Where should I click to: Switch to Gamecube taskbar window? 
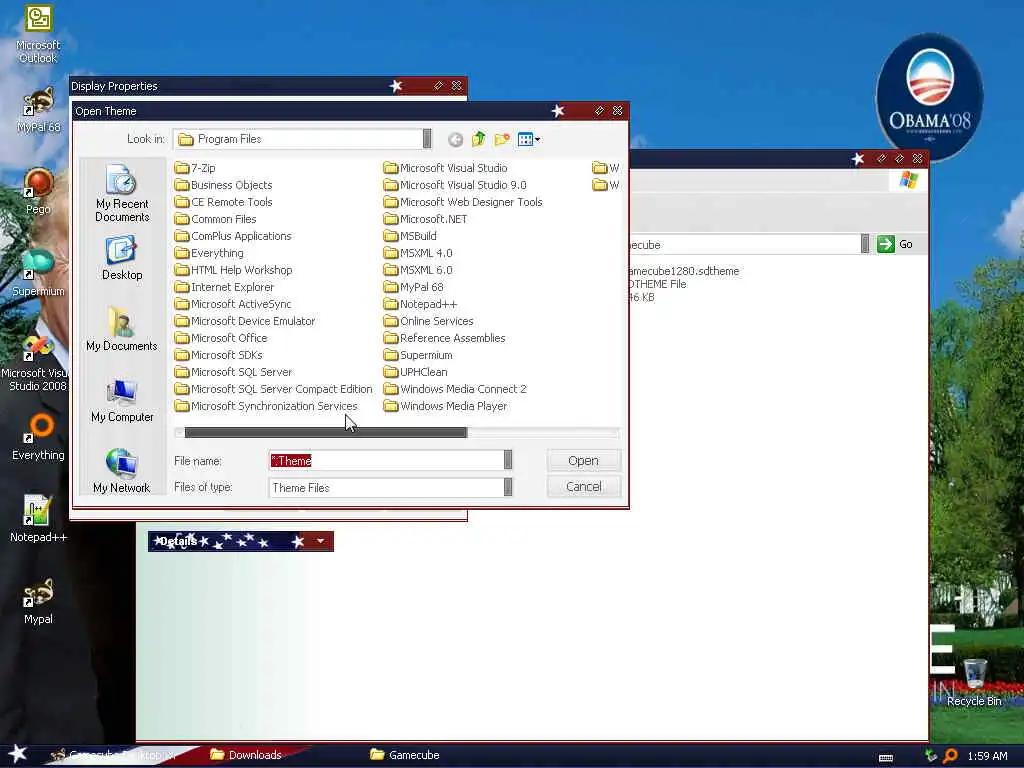405,755
